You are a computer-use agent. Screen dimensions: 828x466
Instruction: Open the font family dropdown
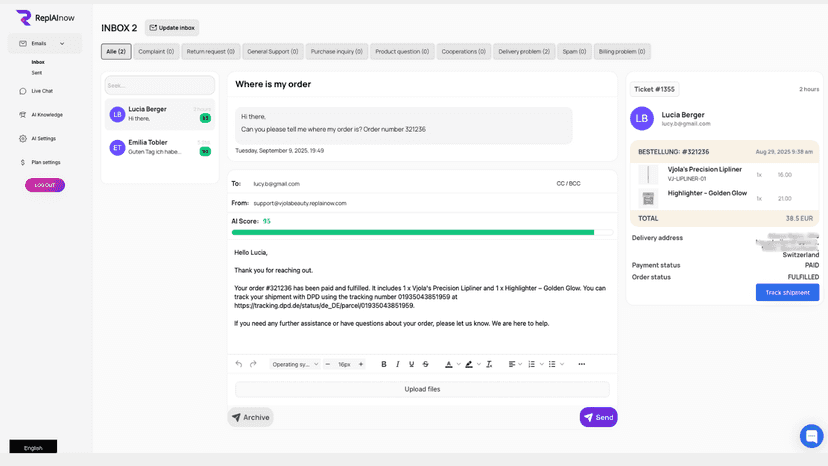point(295,364)
